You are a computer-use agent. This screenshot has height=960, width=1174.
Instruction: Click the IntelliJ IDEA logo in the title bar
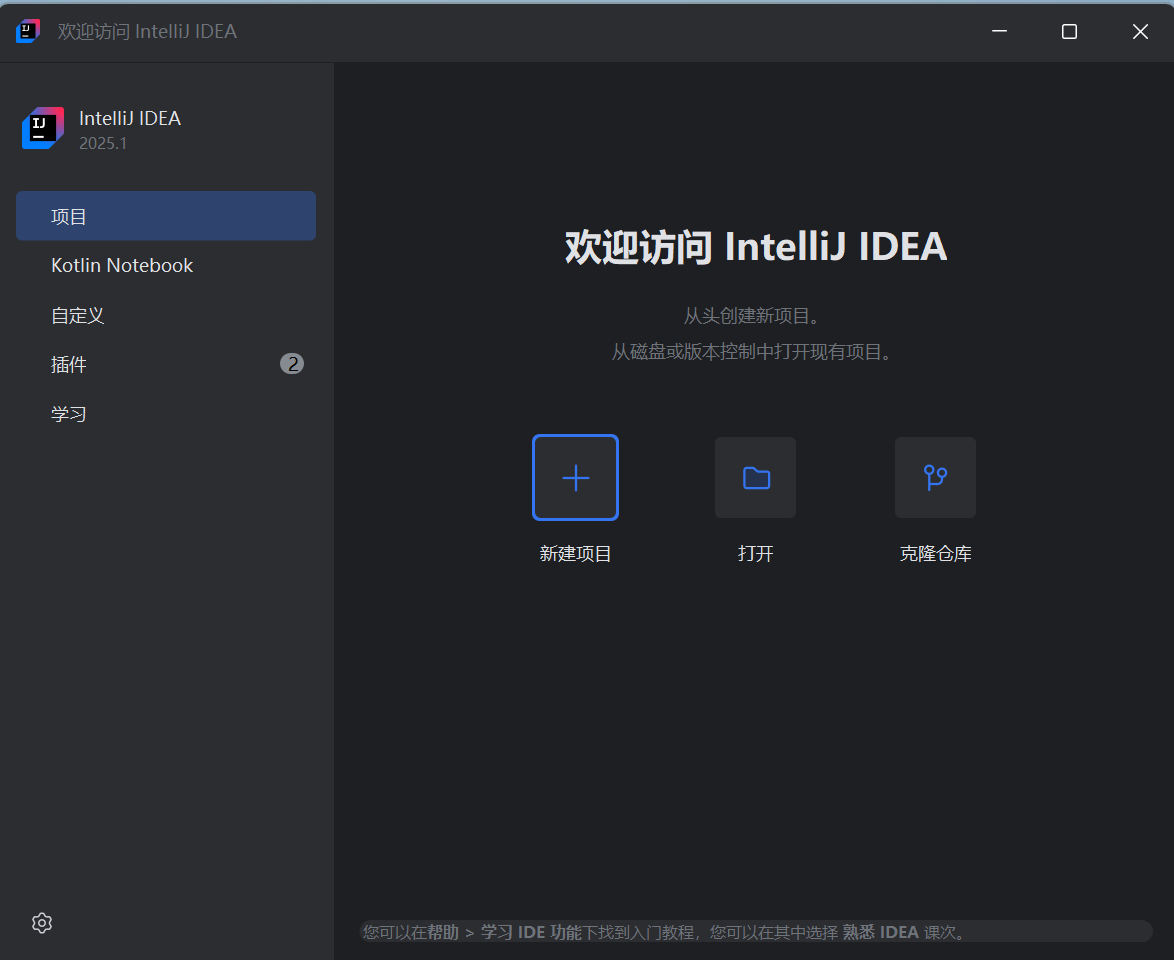click(x=28, y=31)
